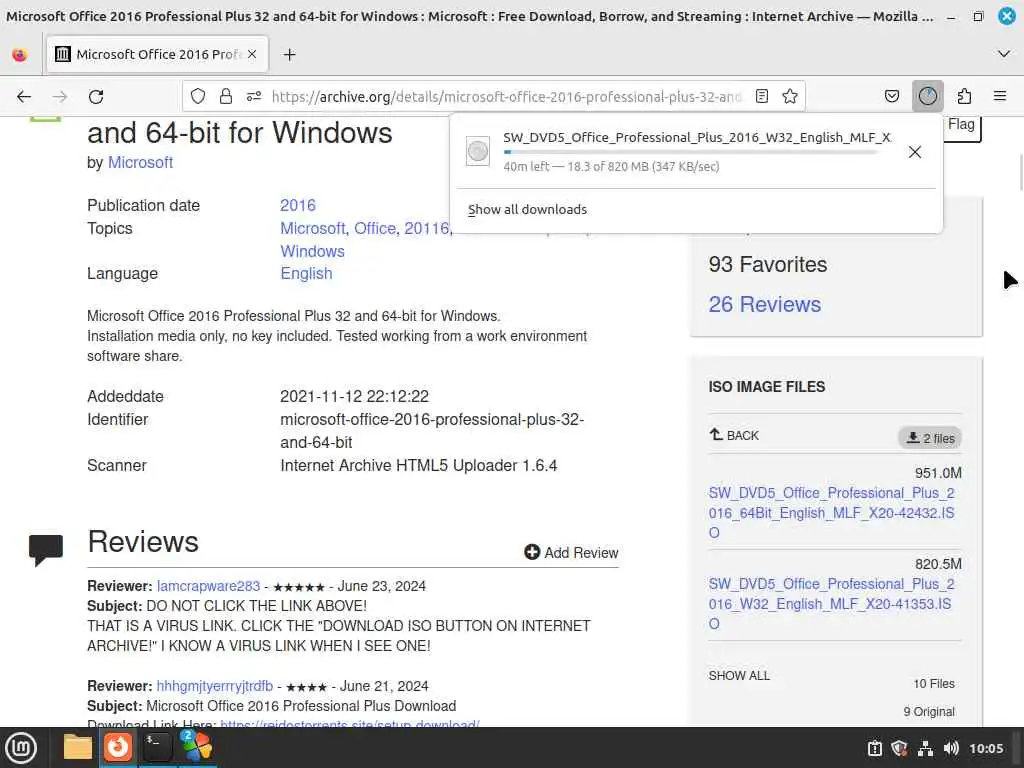Open the network tray icon

pyautogui.click(x=925, y=748)
